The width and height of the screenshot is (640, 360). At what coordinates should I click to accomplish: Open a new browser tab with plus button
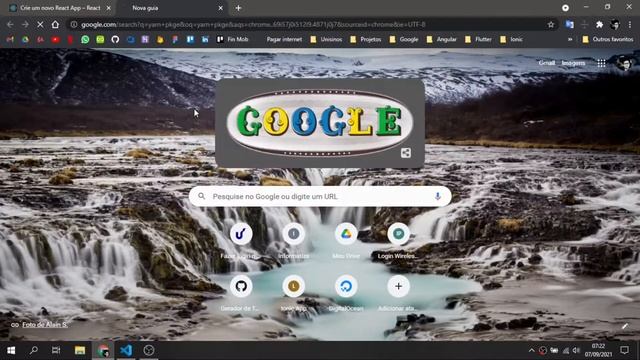[238, 8]
